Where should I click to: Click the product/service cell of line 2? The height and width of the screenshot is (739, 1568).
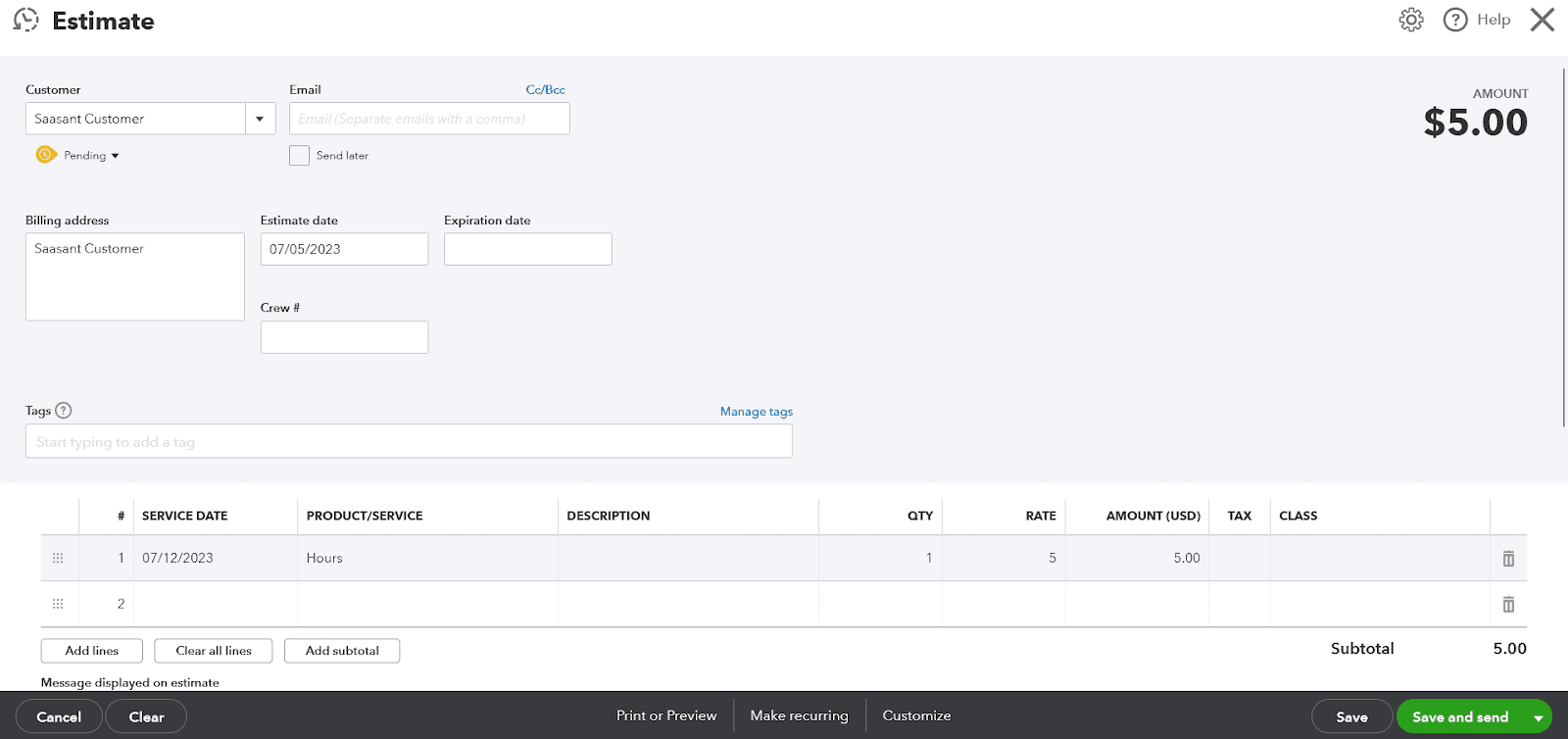coord(427,604)
